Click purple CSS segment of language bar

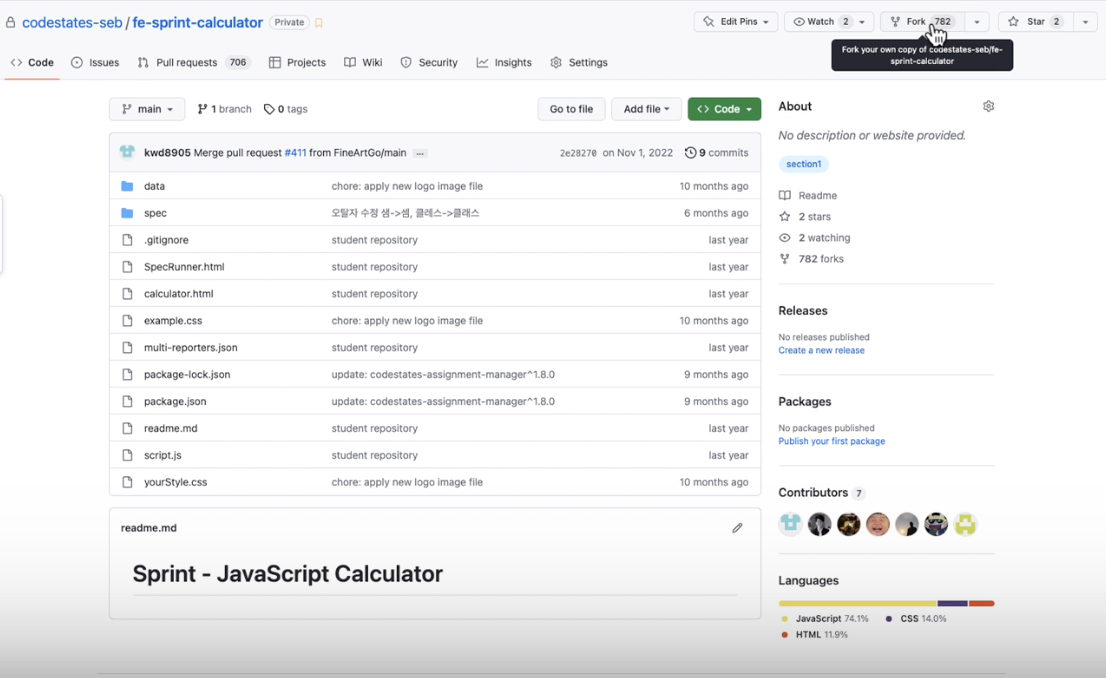(952, 603)
